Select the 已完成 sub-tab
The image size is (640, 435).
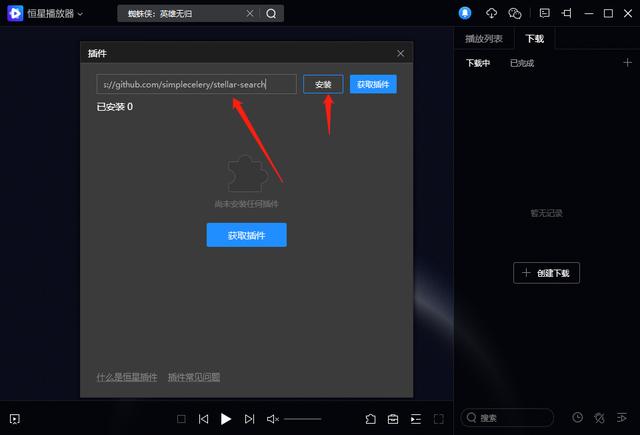(522, 63)
